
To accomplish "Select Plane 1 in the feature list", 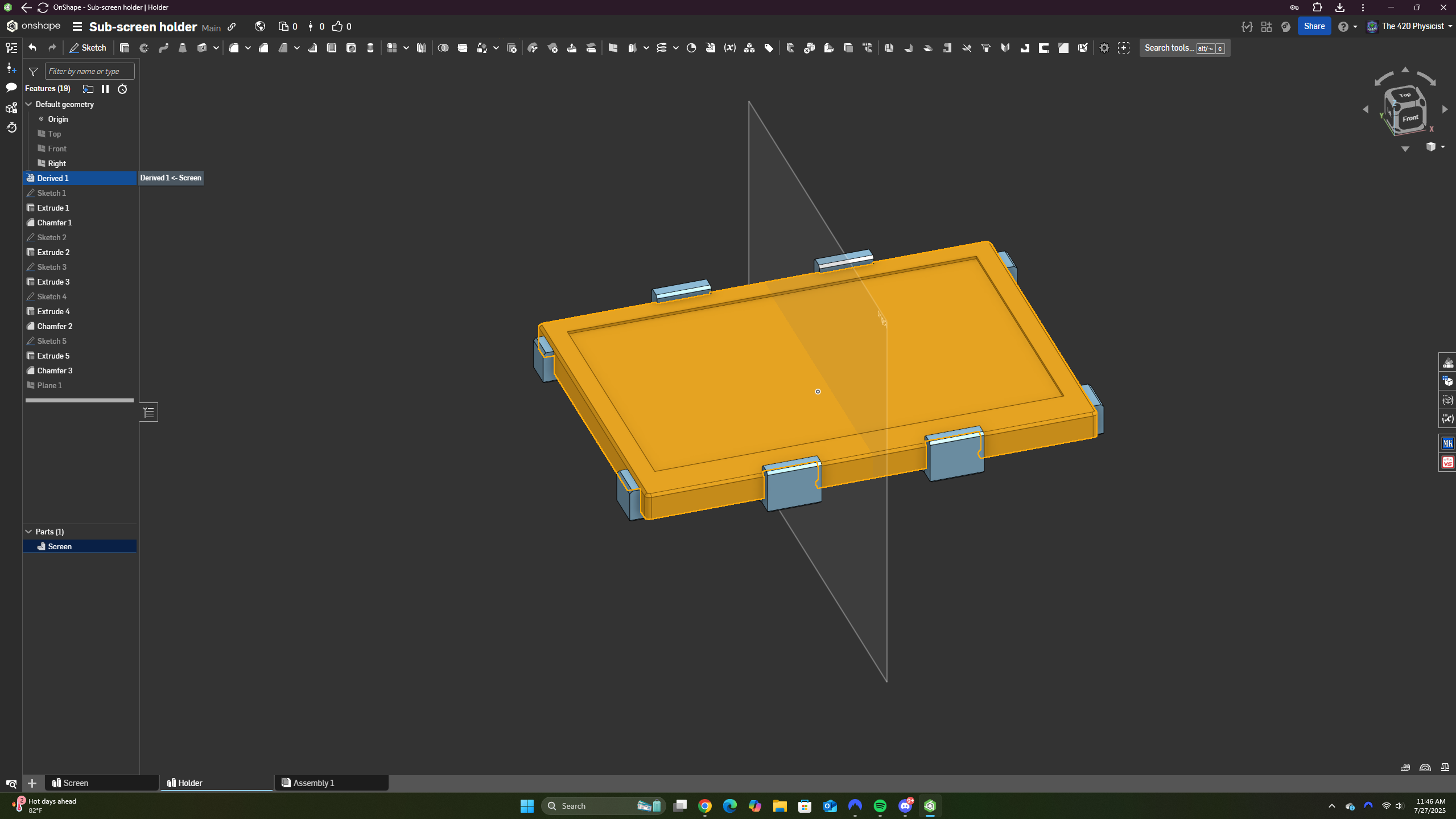I will click(80, 385).
